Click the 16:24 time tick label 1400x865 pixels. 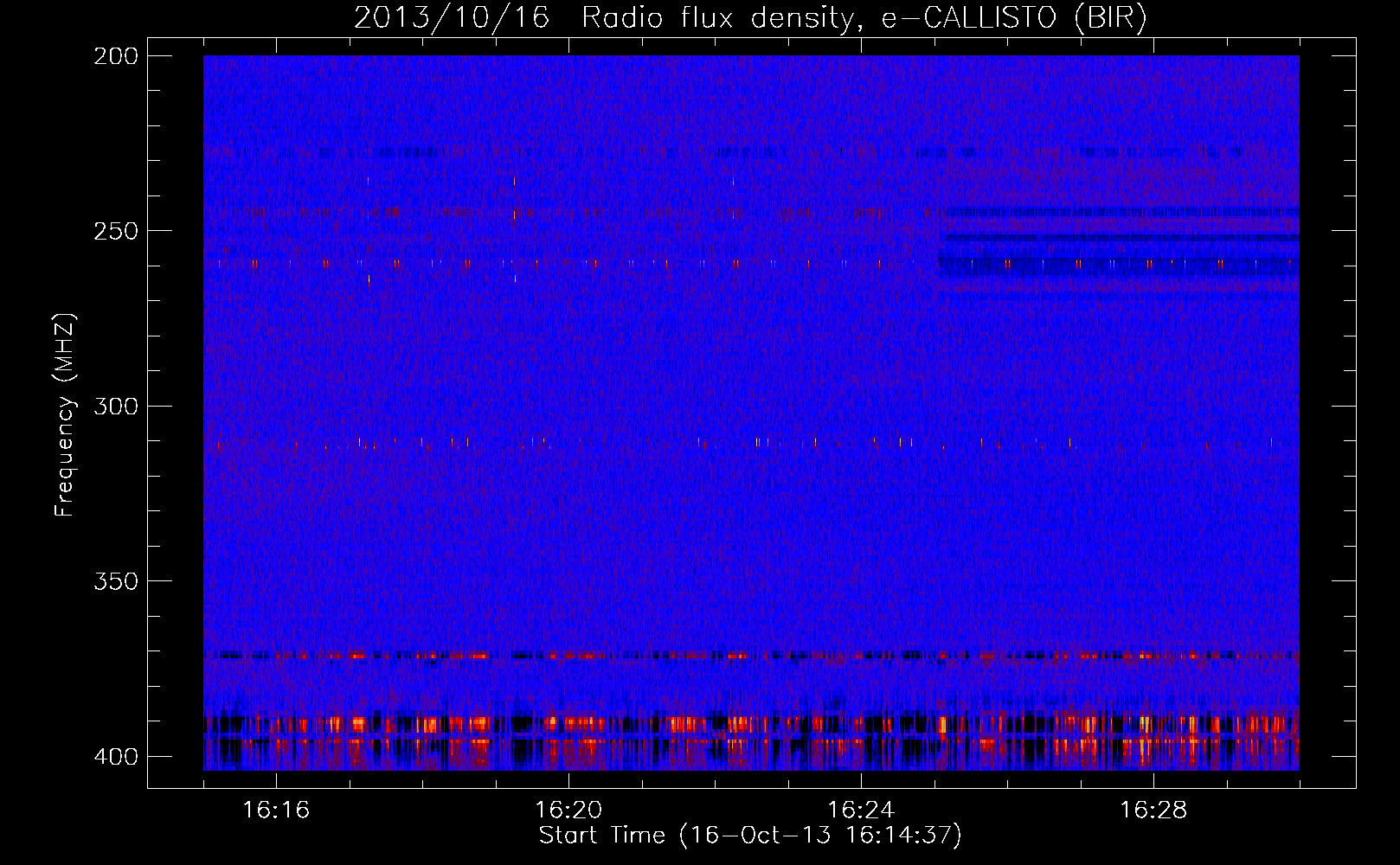pyautogui.click(x=861, y=810)
